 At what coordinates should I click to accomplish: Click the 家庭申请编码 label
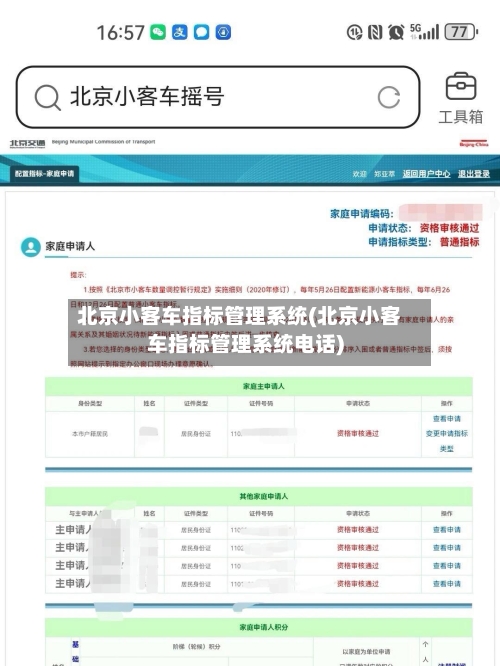pos(362,214)
